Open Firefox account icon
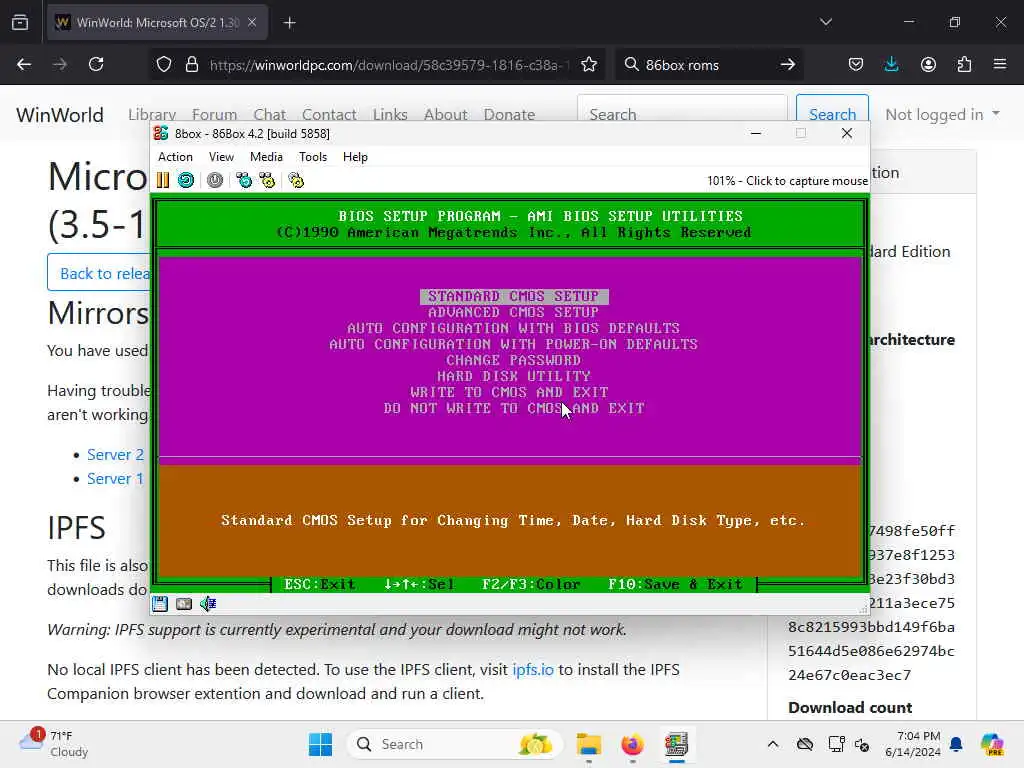The image size is (1024, 768). [928, 64]
